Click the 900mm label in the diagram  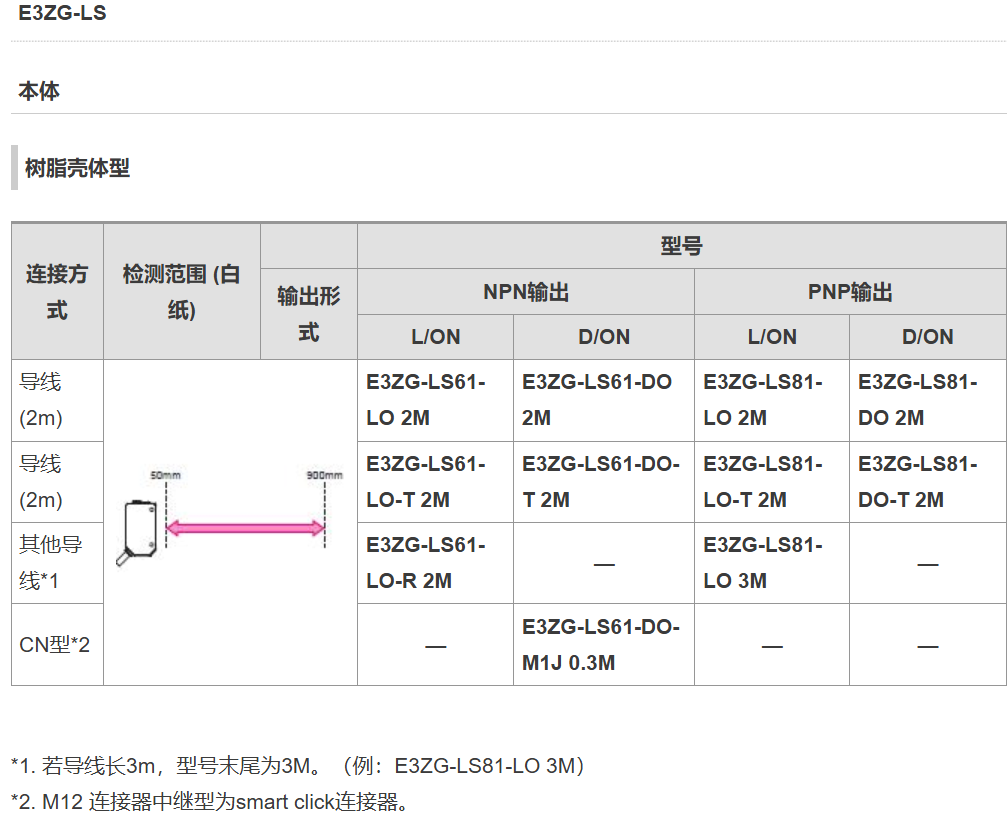pos(324,475)
